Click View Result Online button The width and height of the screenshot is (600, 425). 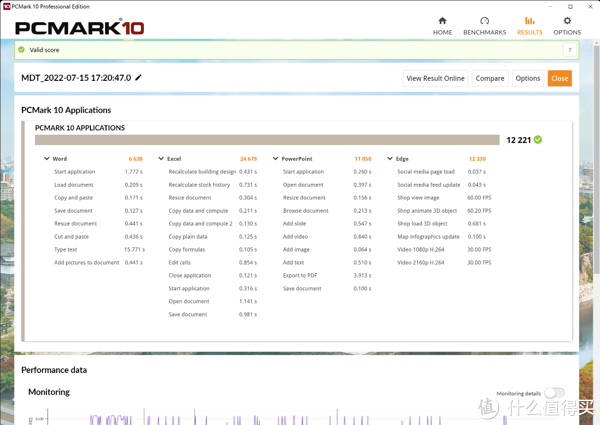435,78
